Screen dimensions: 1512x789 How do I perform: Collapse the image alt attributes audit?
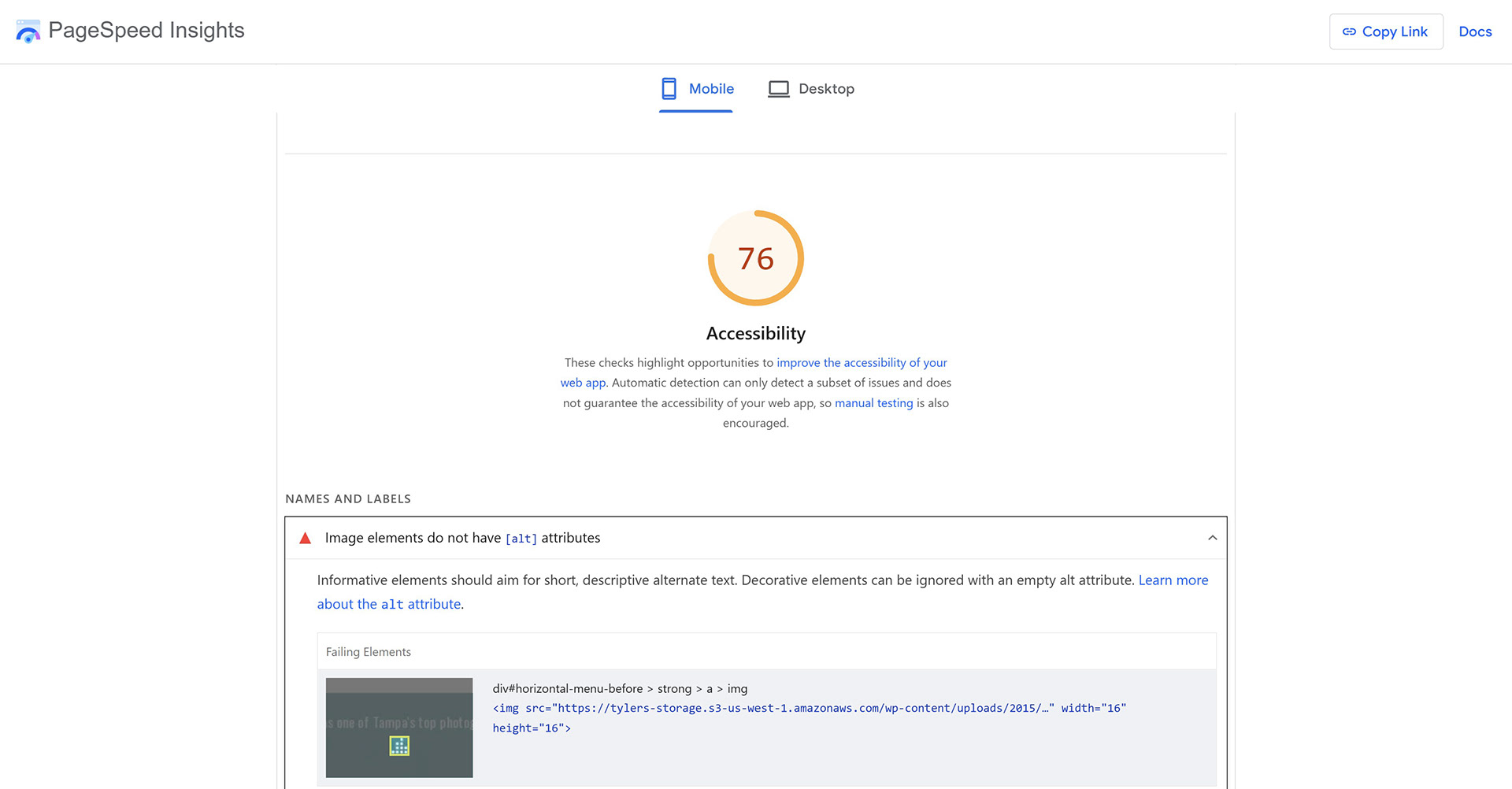(x=1213, y=538)
